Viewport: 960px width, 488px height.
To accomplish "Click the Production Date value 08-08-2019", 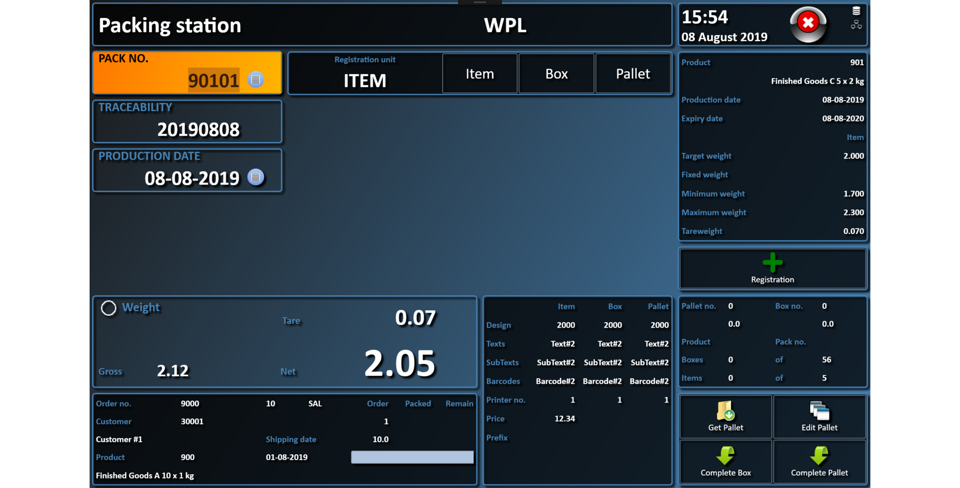I will coord(191,178).
